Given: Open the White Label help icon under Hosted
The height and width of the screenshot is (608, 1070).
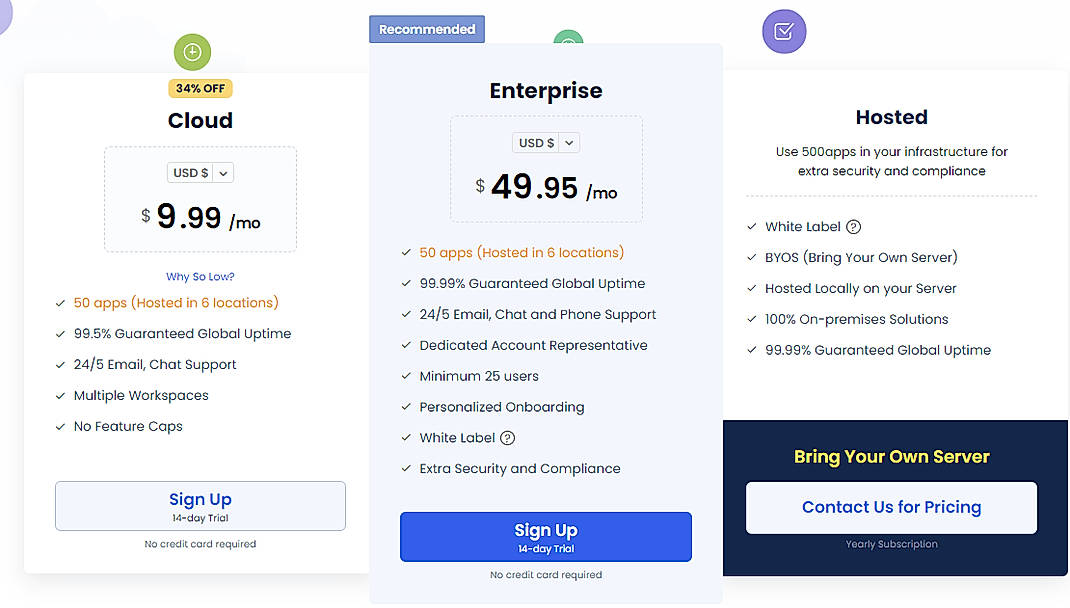Looking at the screenshot, I should (853, 226).
